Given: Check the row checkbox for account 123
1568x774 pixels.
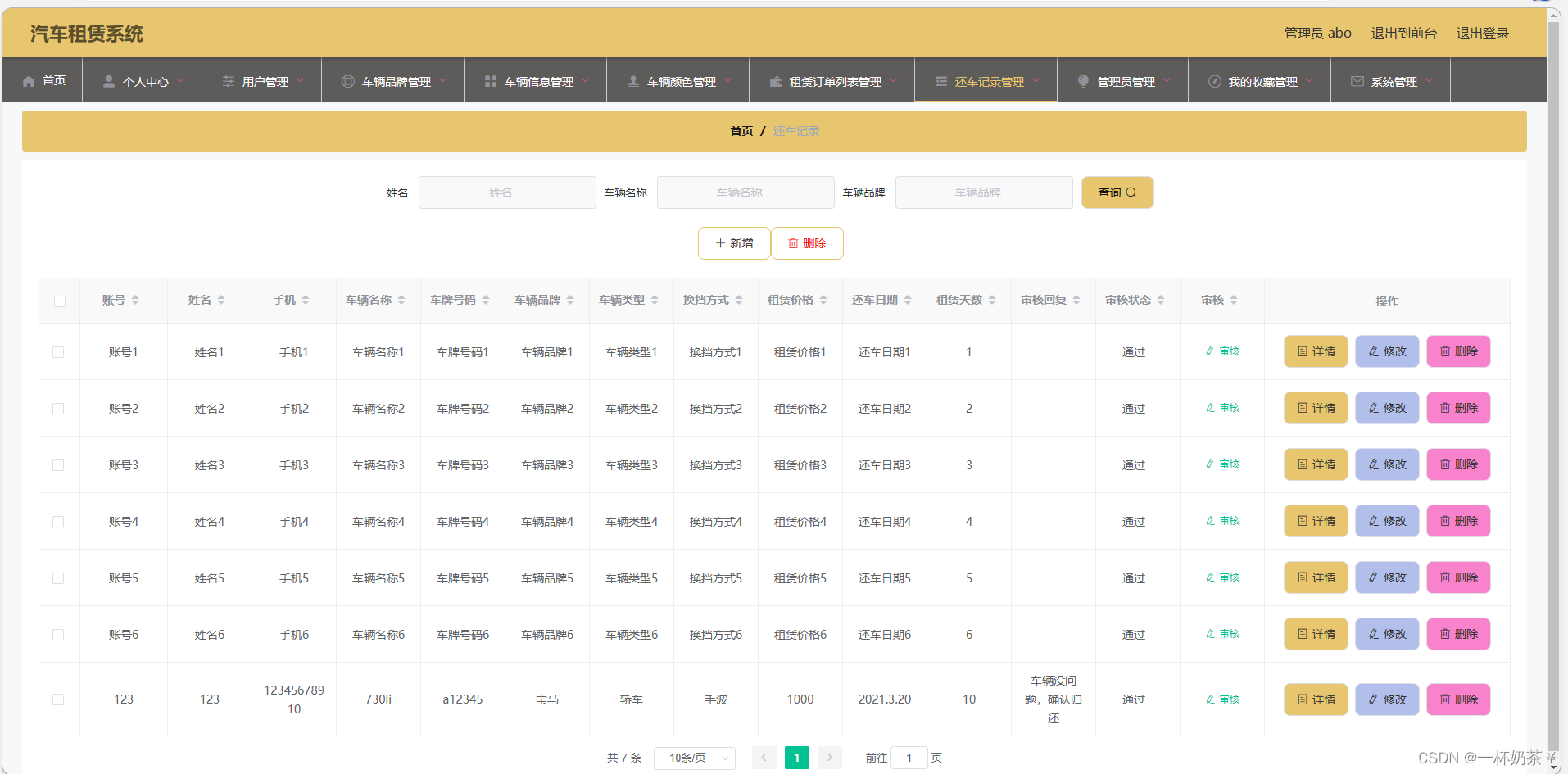Looking at the screenshot, I should [x=58, y=699].
